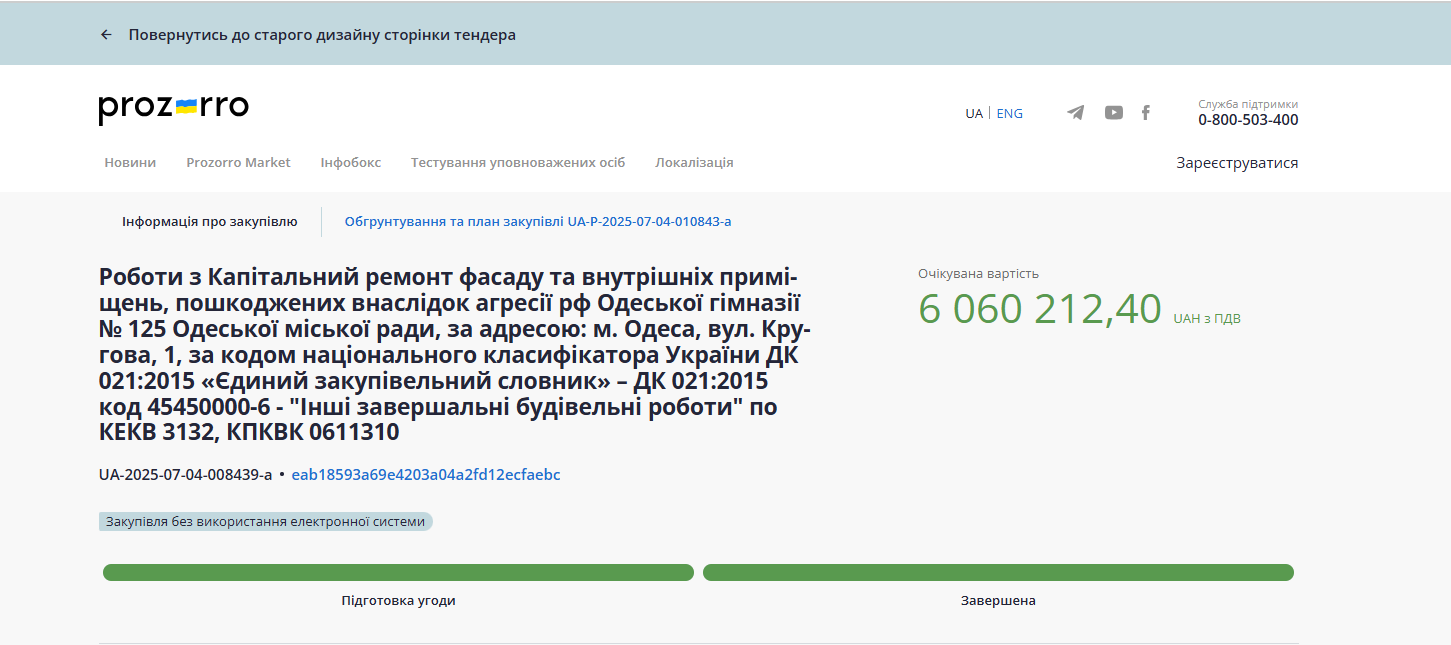
Task: Switch language to ENG
Action: pos(1009,114)
